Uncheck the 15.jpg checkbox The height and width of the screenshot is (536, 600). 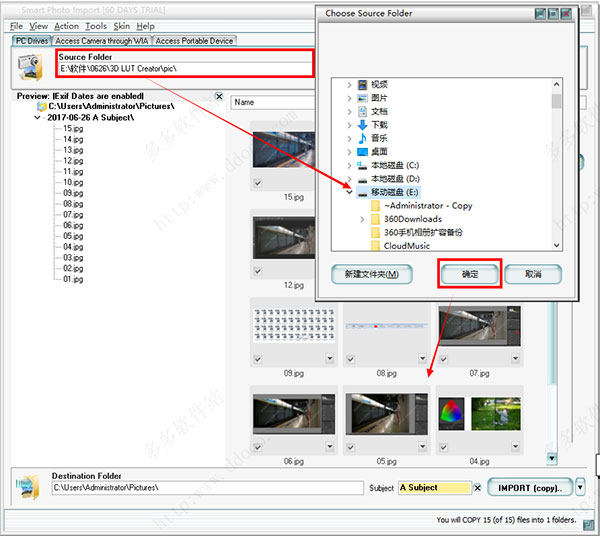(x=258, y=183)
